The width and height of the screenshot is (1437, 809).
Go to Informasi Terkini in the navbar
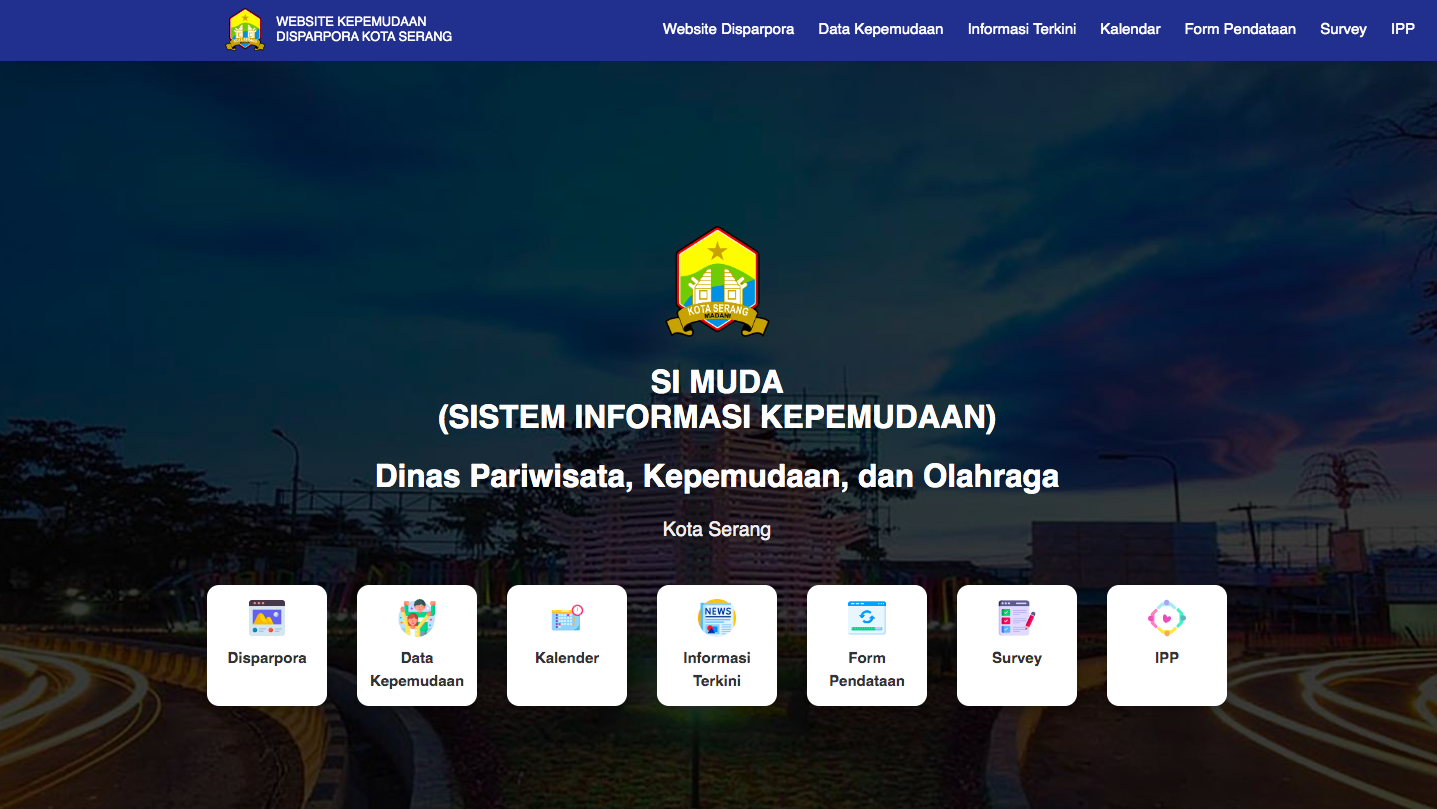click(1021, 29)
